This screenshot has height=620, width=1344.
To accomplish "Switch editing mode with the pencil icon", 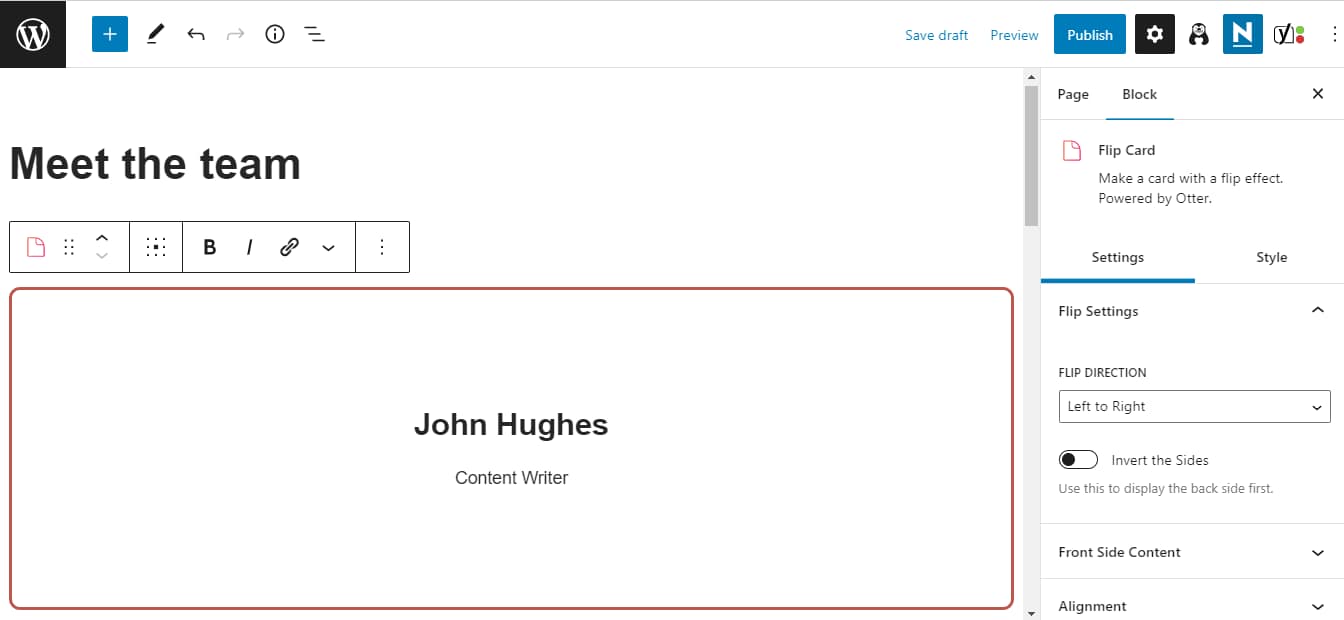I will [x=155, y=34].
